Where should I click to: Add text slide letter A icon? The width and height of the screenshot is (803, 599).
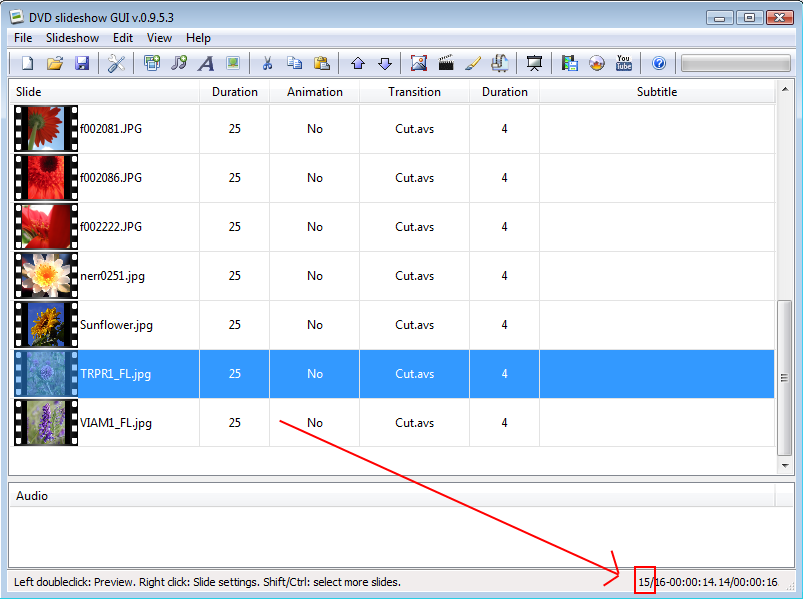(206, 63)
